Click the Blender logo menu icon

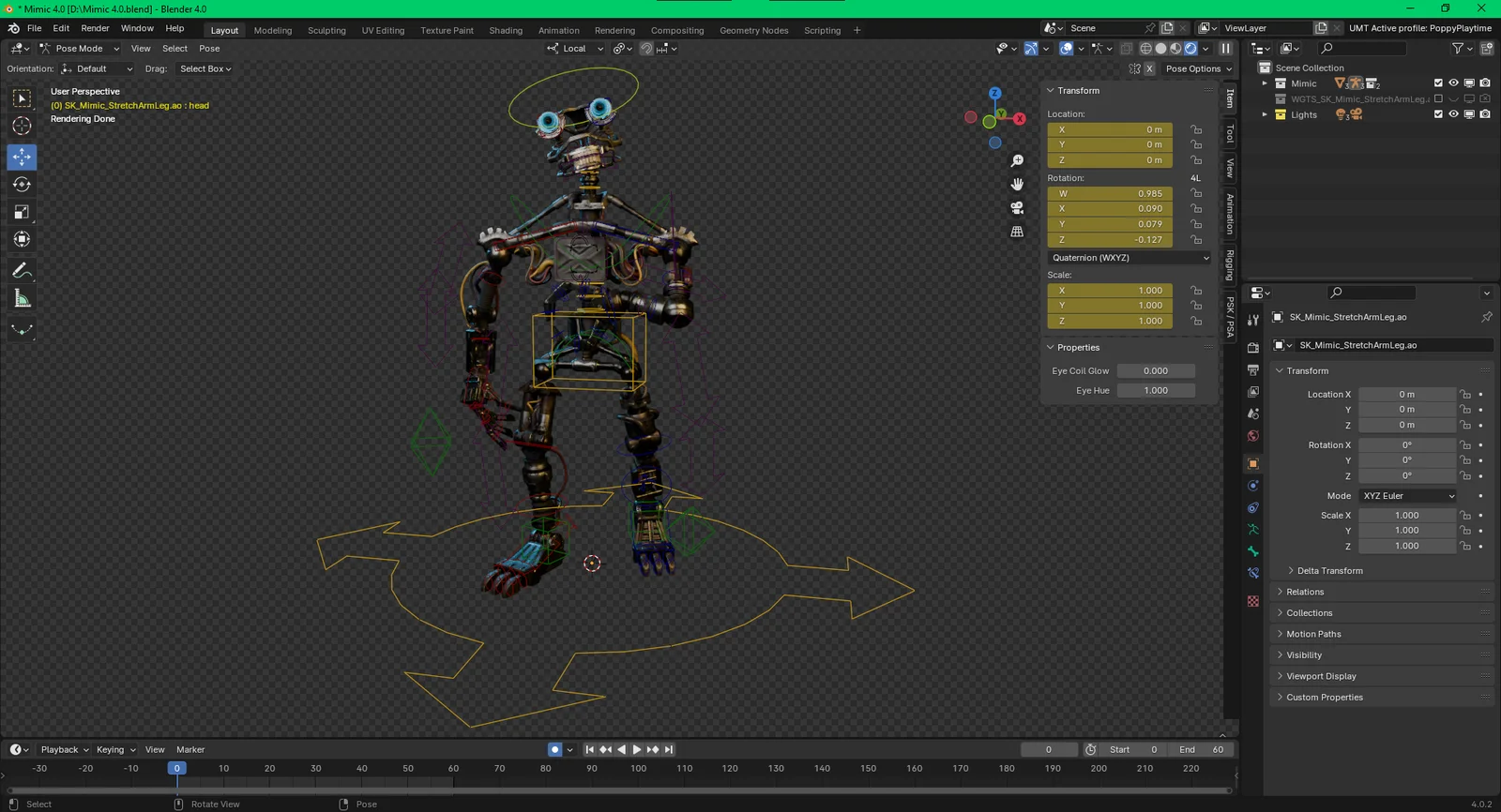tap(13, 28)
